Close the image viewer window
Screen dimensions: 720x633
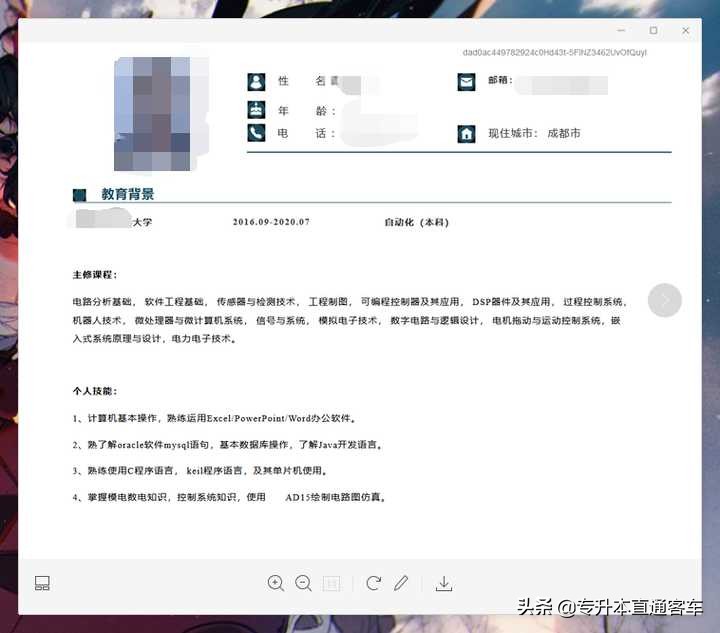[686, 30]
